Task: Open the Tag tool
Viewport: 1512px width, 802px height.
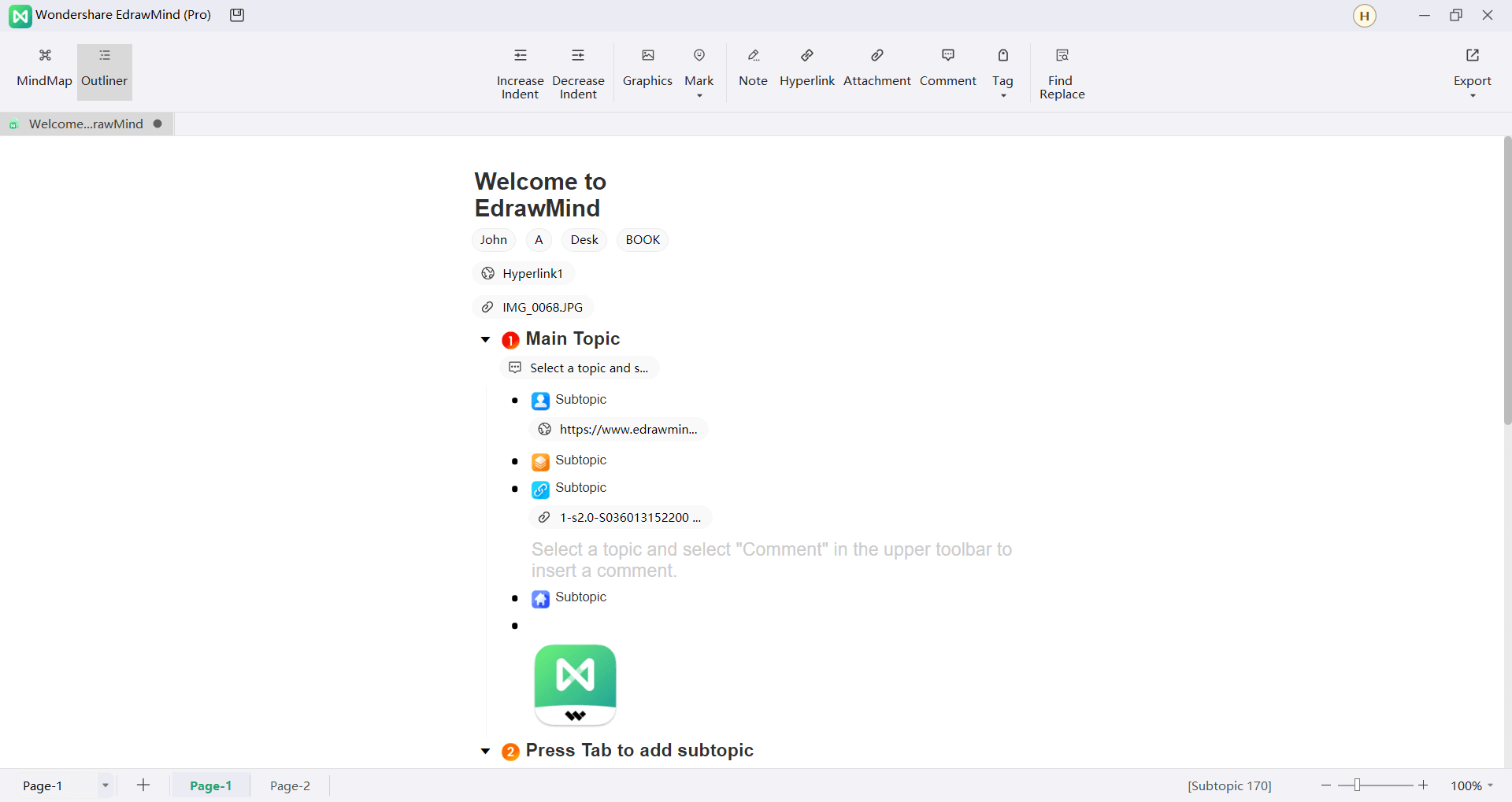Action: [x=1002, y=68]
